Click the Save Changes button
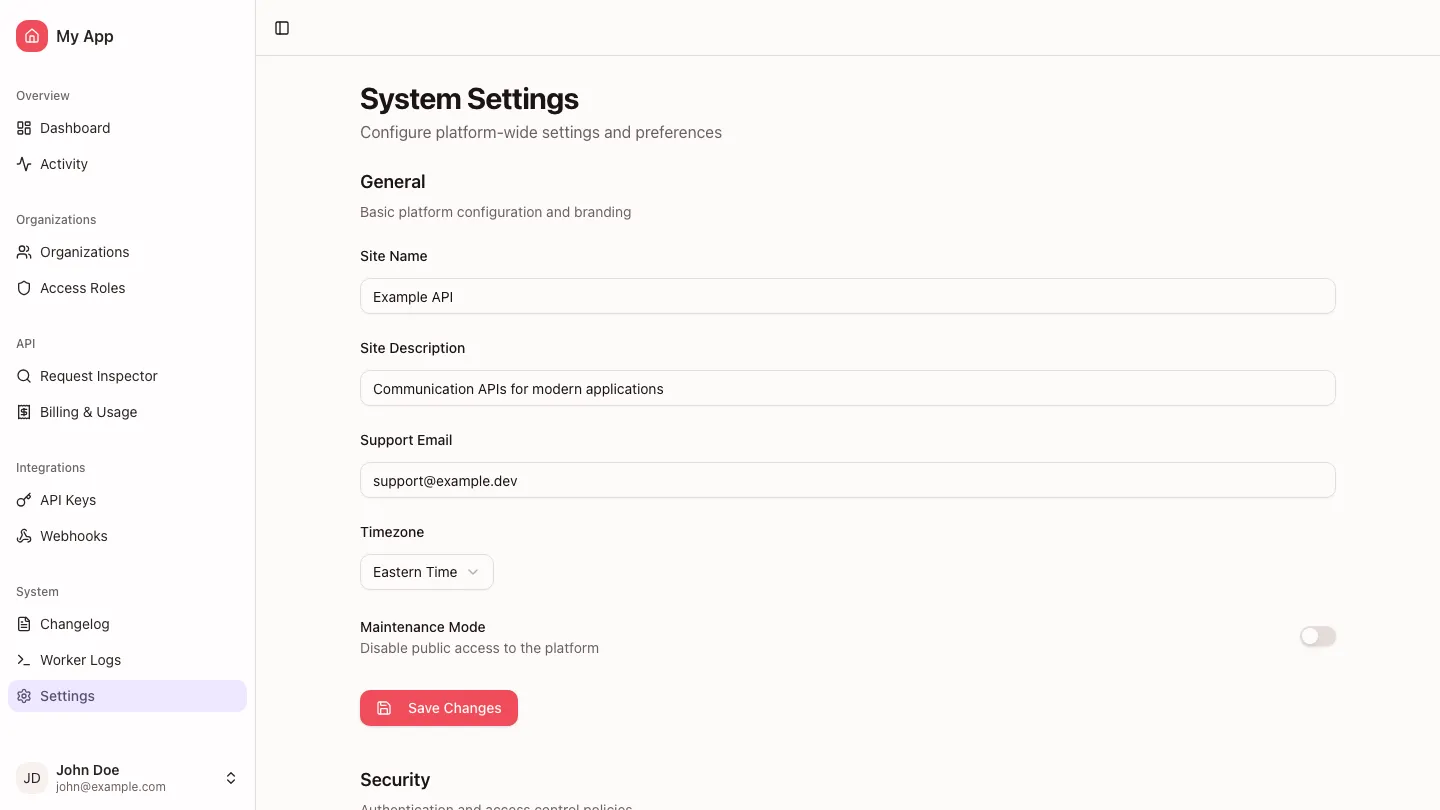The image size is (1440, 810). pyautogui.click(x=438, y=708)
